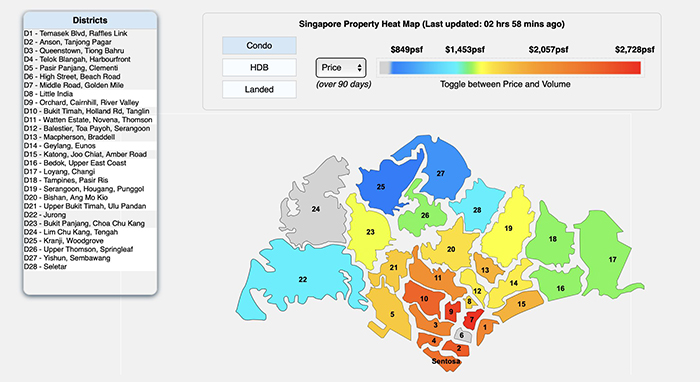This screenshot has width=700, height=382.
Task: Click the Sentosa area on the map
Action: click(x=446, y=361)
